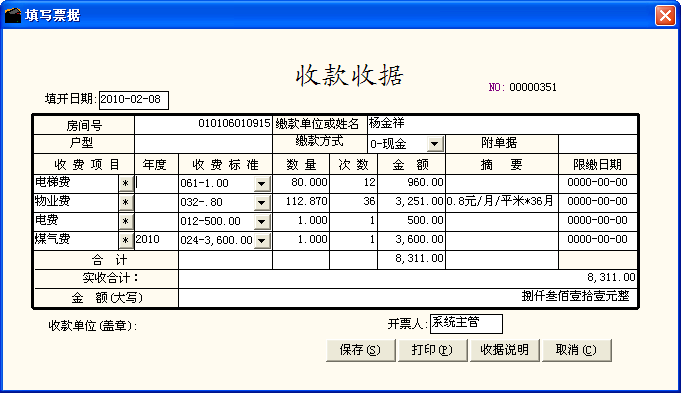This screenshot has width=681, height=393.
Task: Open 收据说明 receipt notes
Action: click(x=504, y=350)
